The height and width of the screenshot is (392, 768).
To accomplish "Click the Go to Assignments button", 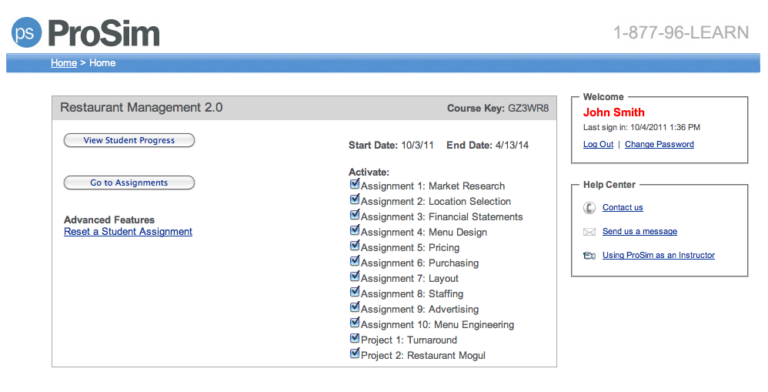I will [129, 183].
